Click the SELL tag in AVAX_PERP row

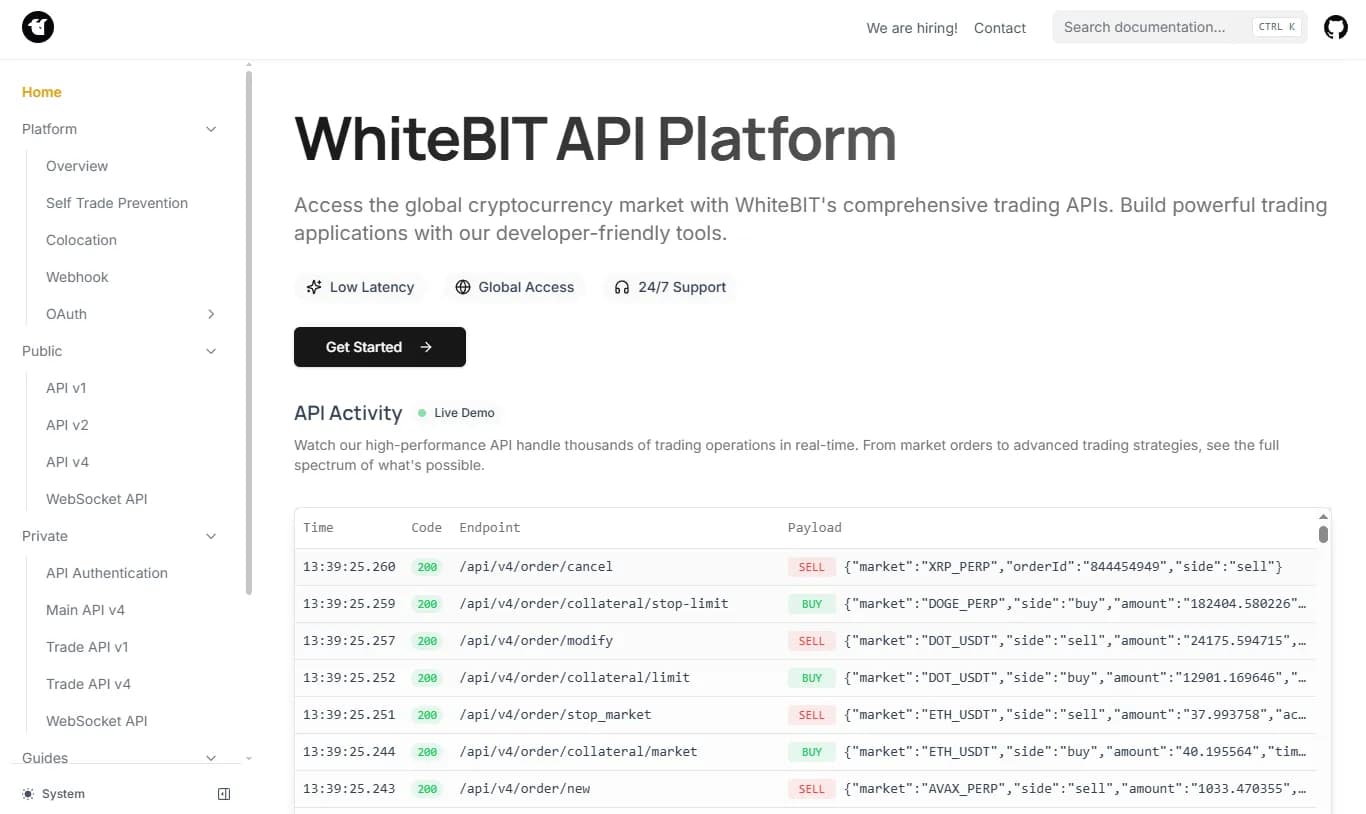pos(812,789)
